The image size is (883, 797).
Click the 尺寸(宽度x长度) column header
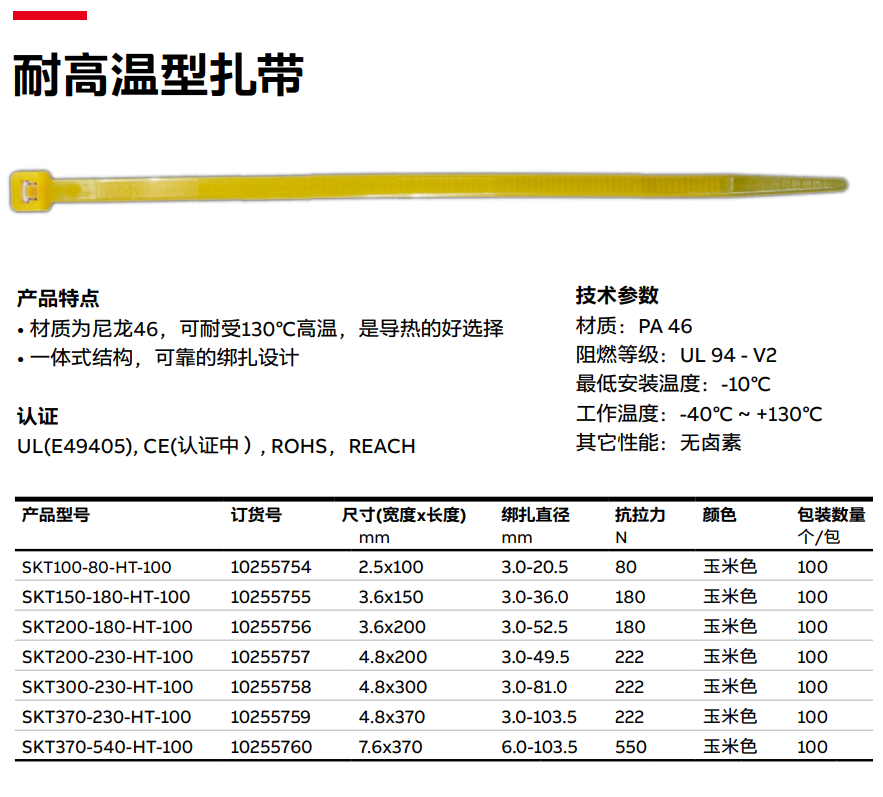[x=404, y=515]
